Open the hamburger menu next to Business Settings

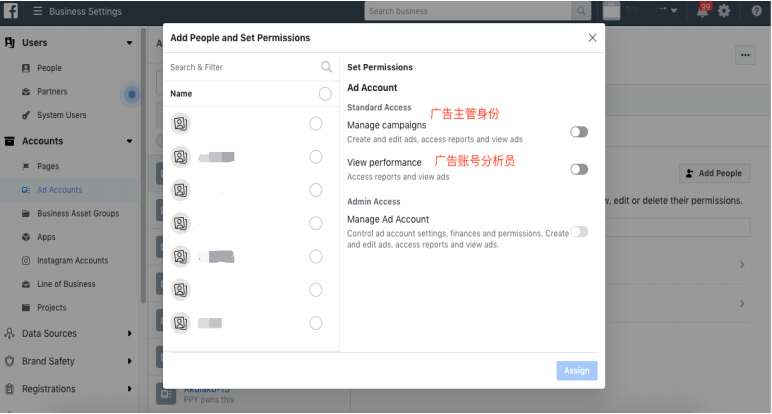[38, 11]
